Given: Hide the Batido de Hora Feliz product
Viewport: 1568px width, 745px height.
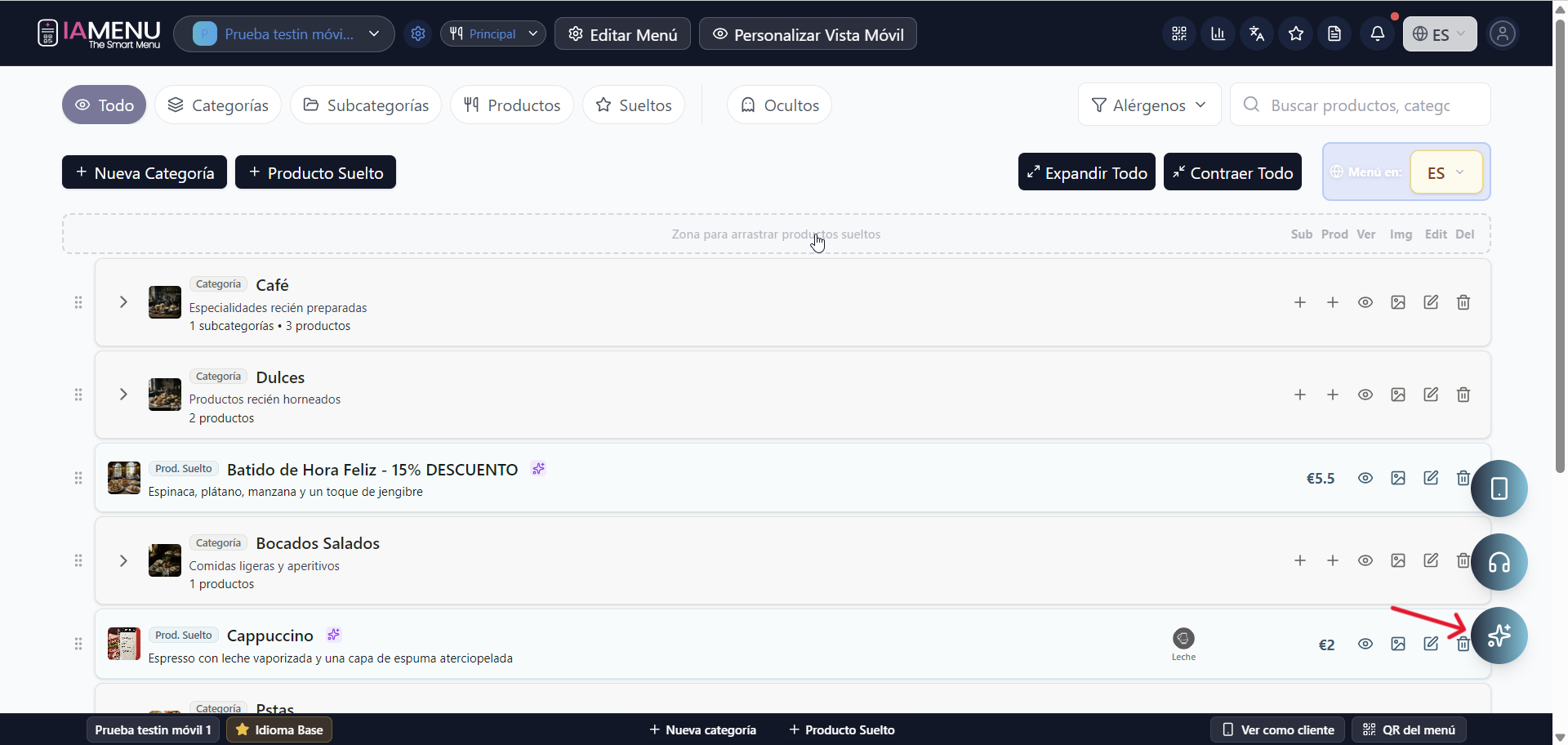Looking at the screenshot, I should [1365, 479].
